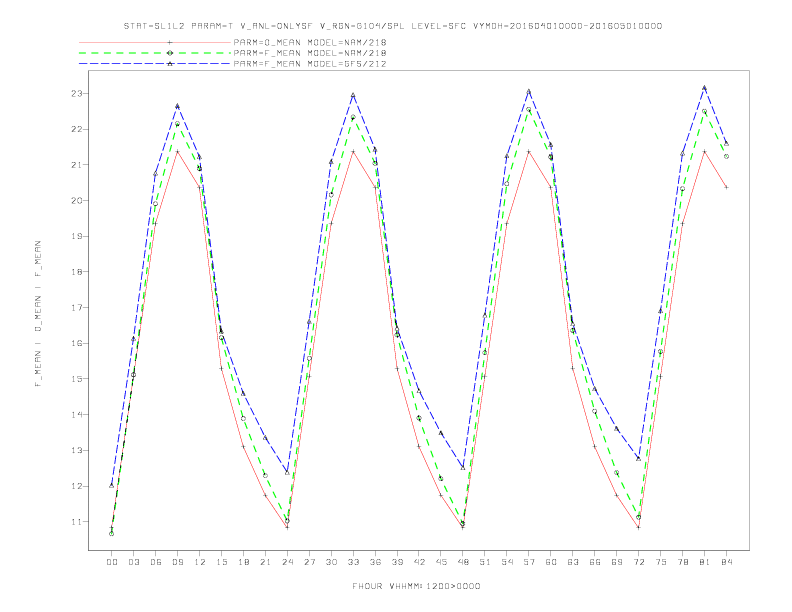Click x-axis tick label 81
Screen dimensions: 792x612
pos(705,562)
